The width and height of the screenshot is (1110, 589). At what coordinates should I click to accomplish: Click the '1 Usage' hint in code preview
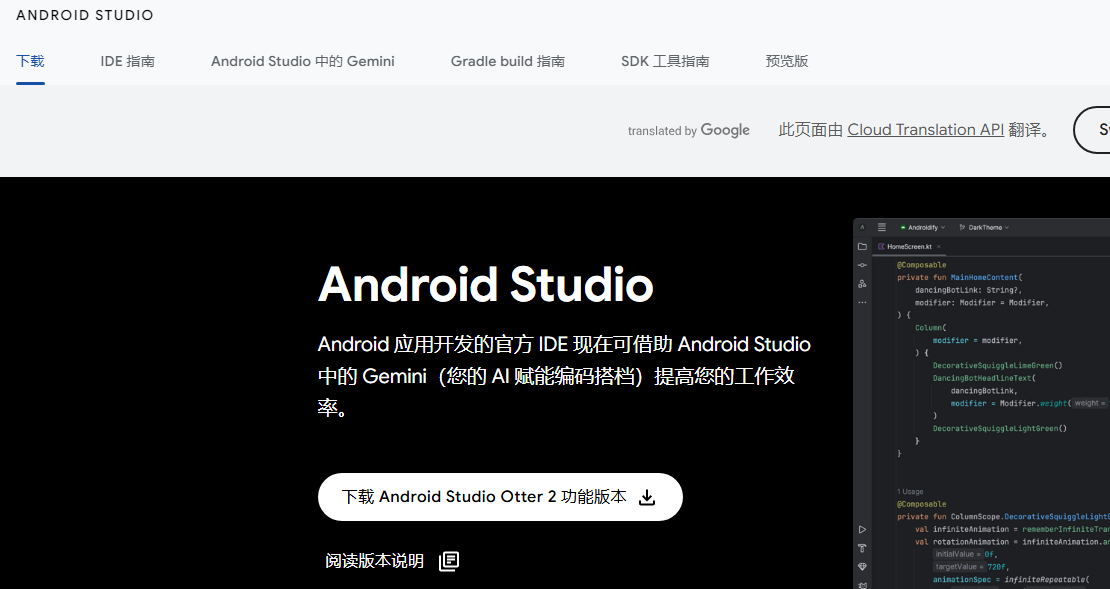[910, 491]
